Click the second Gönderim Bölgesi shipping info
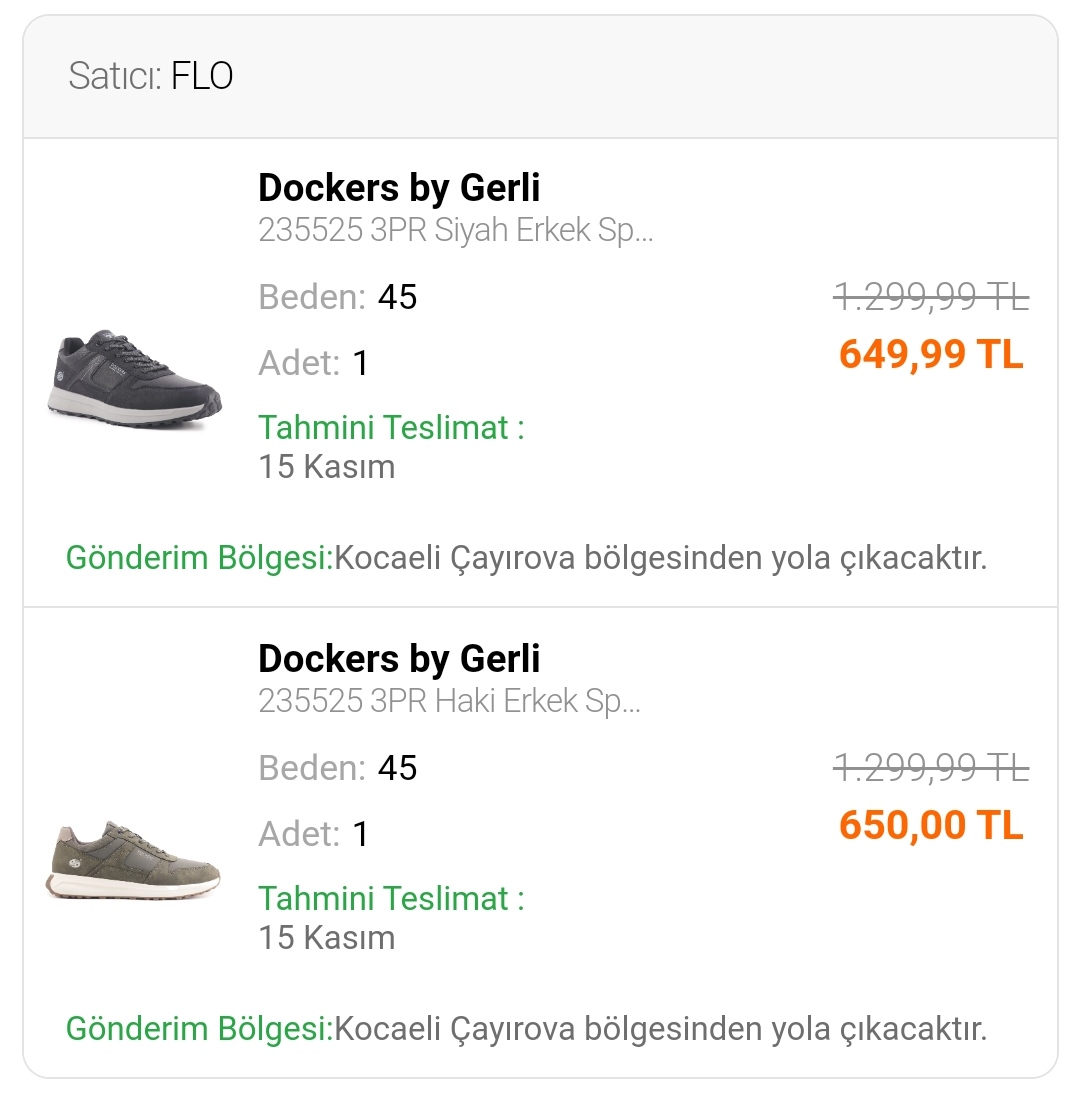 pos(526,1029)
